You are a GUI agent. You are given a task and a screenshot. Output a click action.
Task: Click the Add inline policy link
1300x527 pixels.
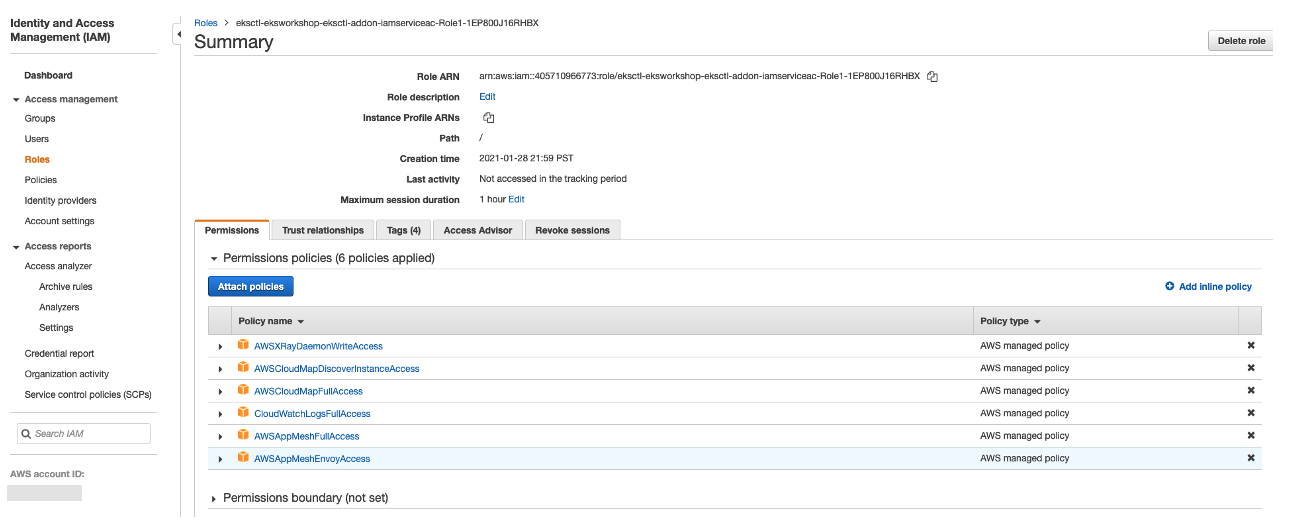1215,286
